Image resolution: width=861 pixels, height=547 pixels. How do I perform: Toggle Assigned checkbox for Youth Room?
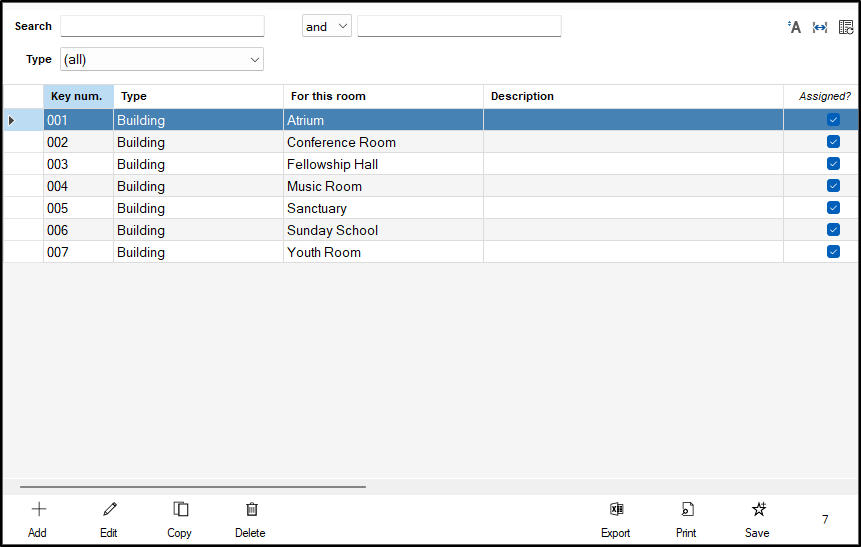[833, 252]
